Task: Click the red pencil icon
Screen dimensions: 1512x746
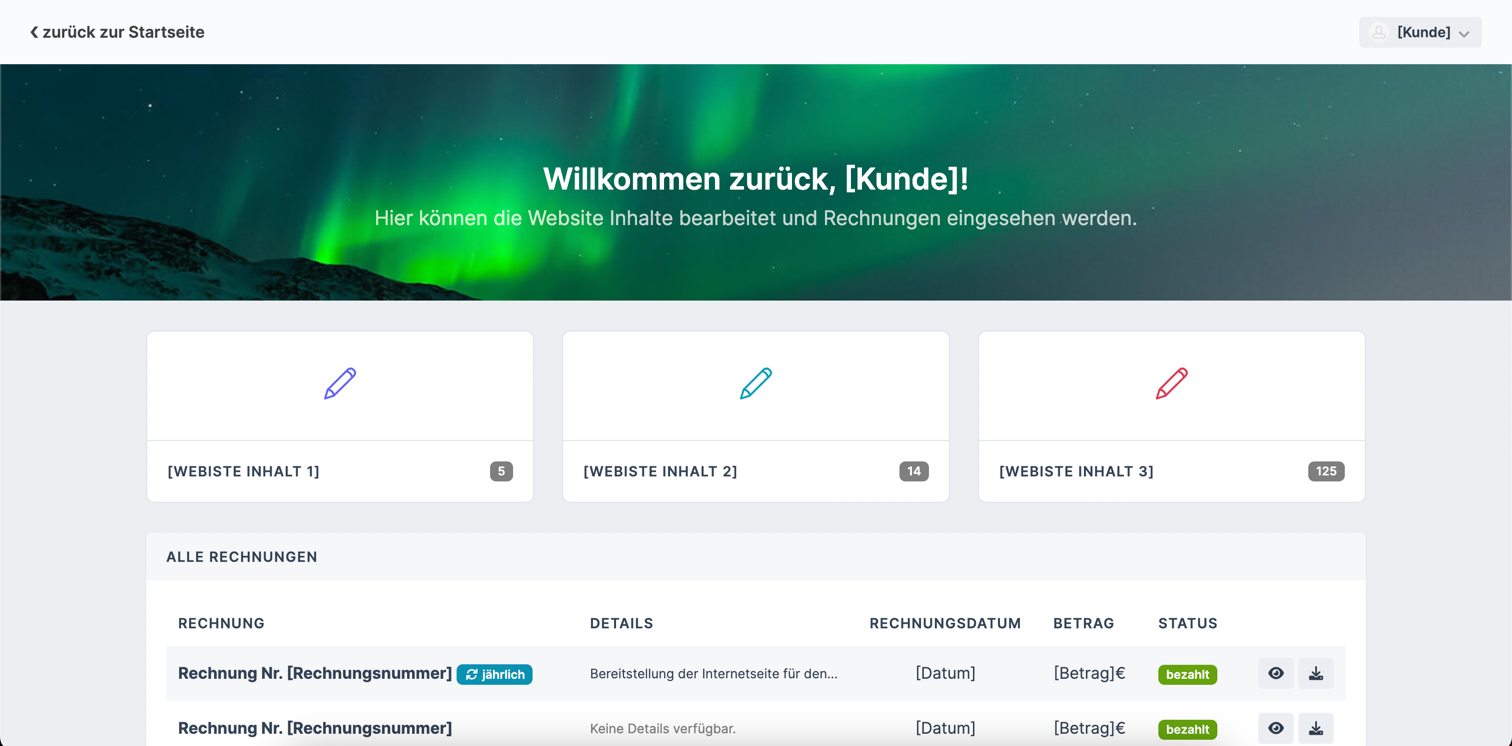Action: coord(1171,384)
